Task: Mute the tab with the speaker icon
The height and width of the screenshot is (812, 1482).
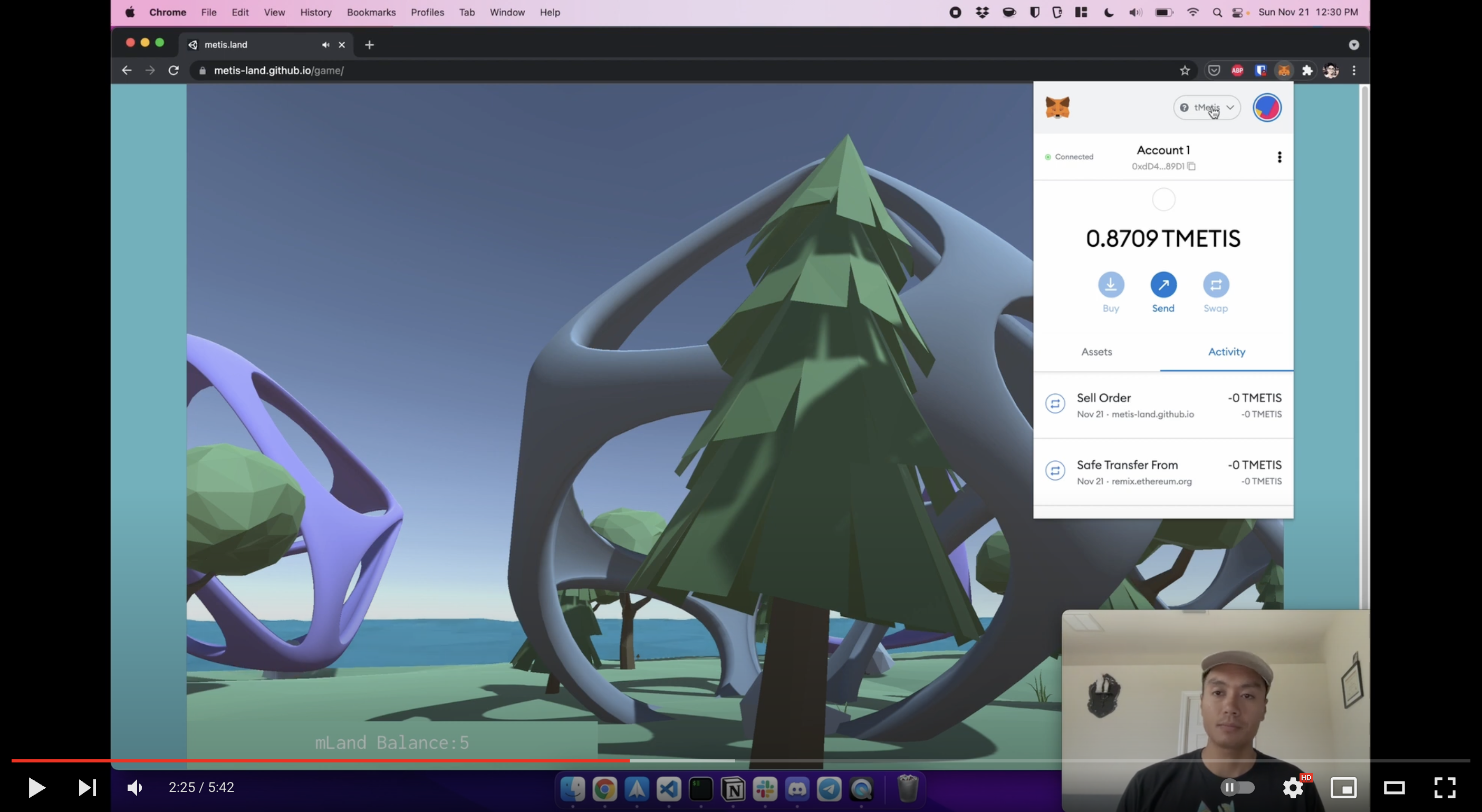Action: pyautogui.click(x=325, y=45)
